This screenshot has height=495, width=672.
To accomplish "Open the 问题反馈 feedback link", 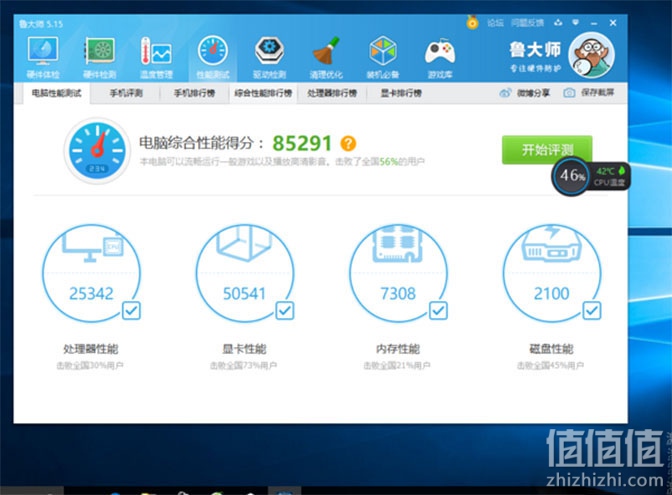I will tap(527, 23).
